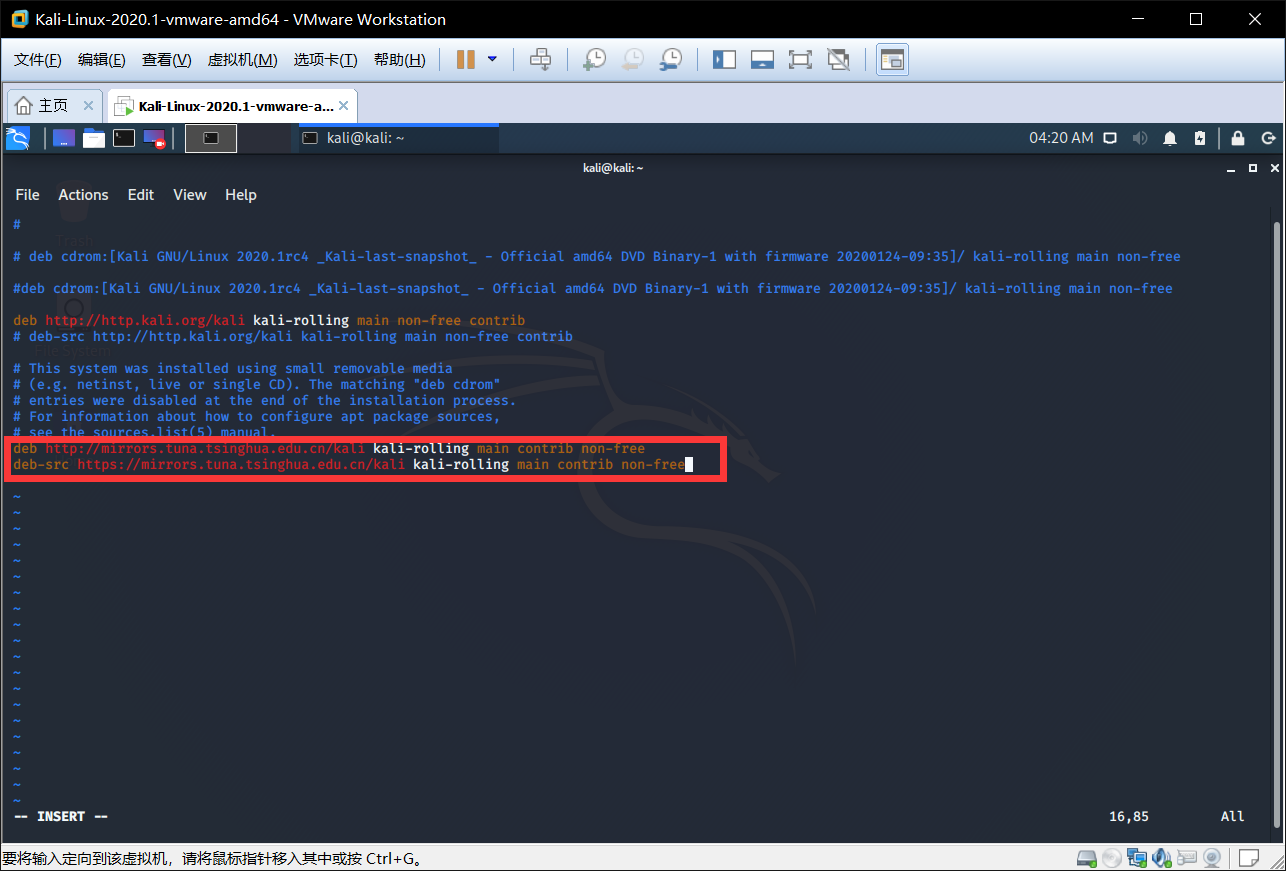Open the power manager battery icon
1286x871 pixels.
[1200, 138]
